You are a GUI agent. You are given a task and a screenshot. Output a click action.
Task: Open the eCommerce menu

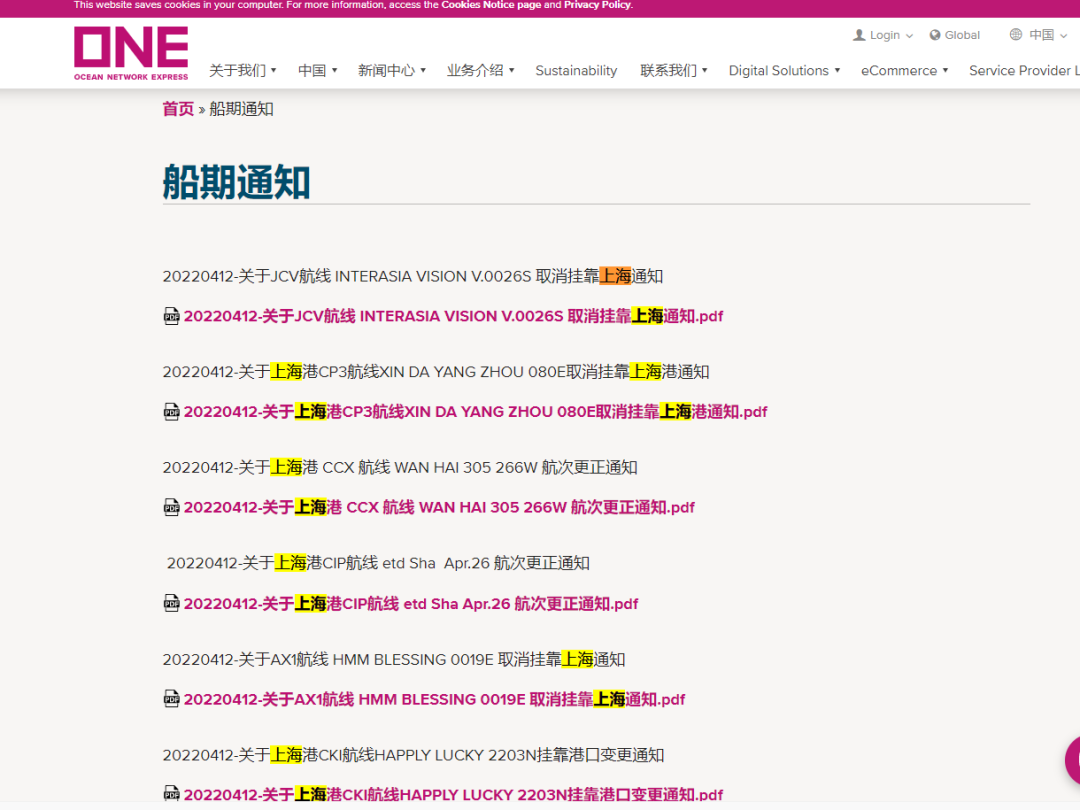(905, 71)
